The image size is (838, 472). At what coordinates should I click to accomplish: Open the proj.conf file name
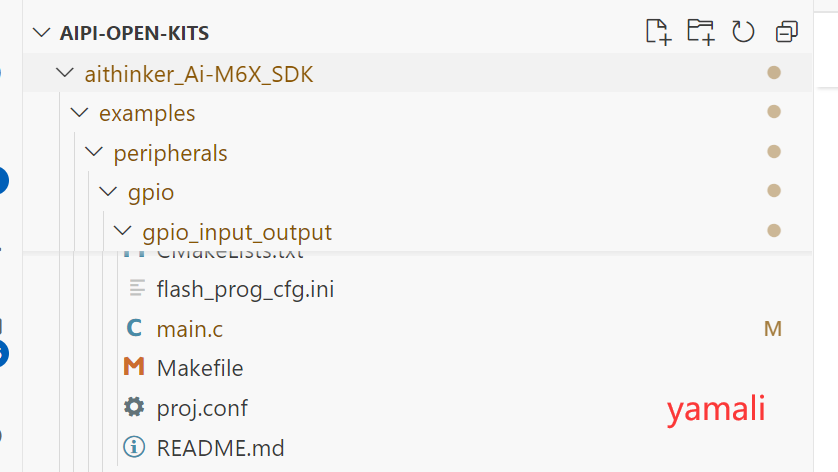click(x=202, y=408)
